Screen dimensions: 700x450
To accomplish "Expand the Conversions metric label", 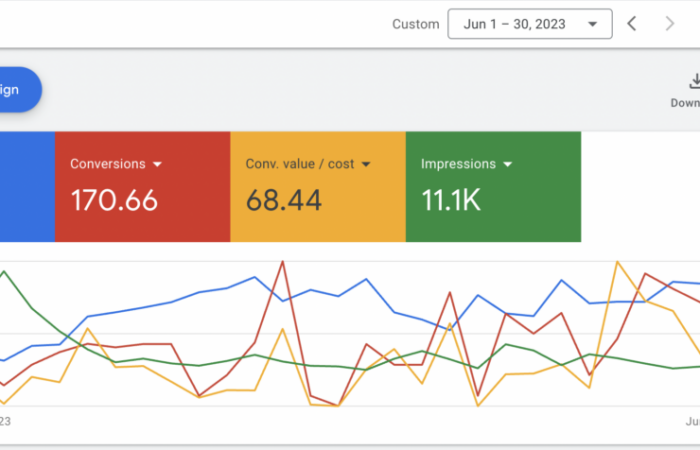I will [108, 164].
